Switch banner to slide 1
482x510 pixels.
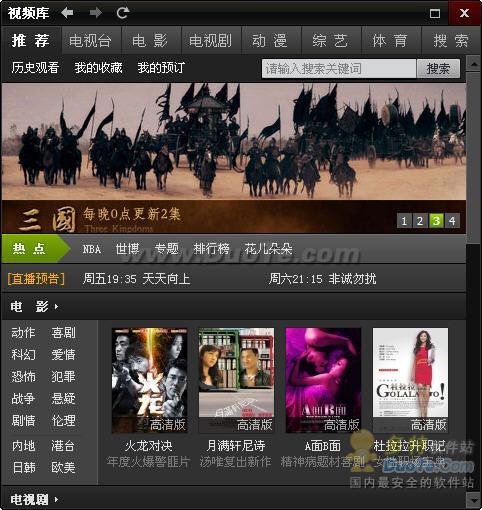[x=404, y=221]
